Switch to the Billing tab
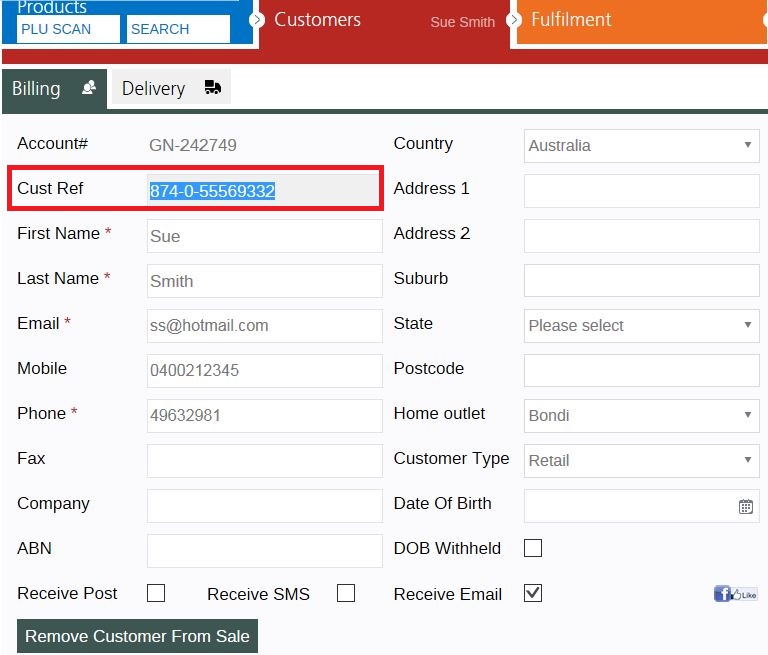 tap(54, 89)
